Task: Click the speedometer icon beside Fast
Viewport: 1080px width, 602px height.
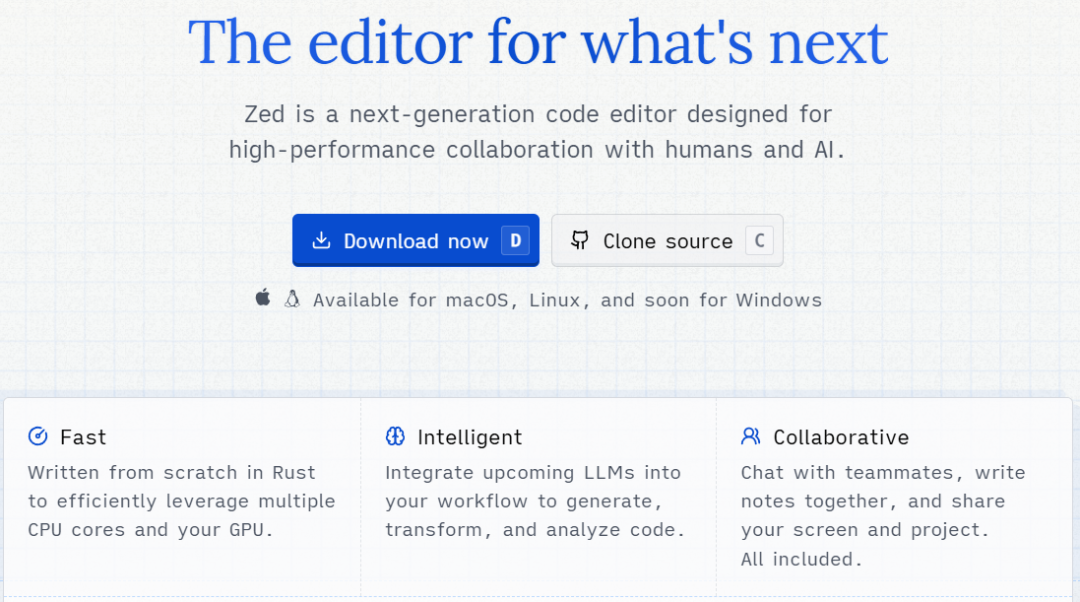Action: point(38,436)
